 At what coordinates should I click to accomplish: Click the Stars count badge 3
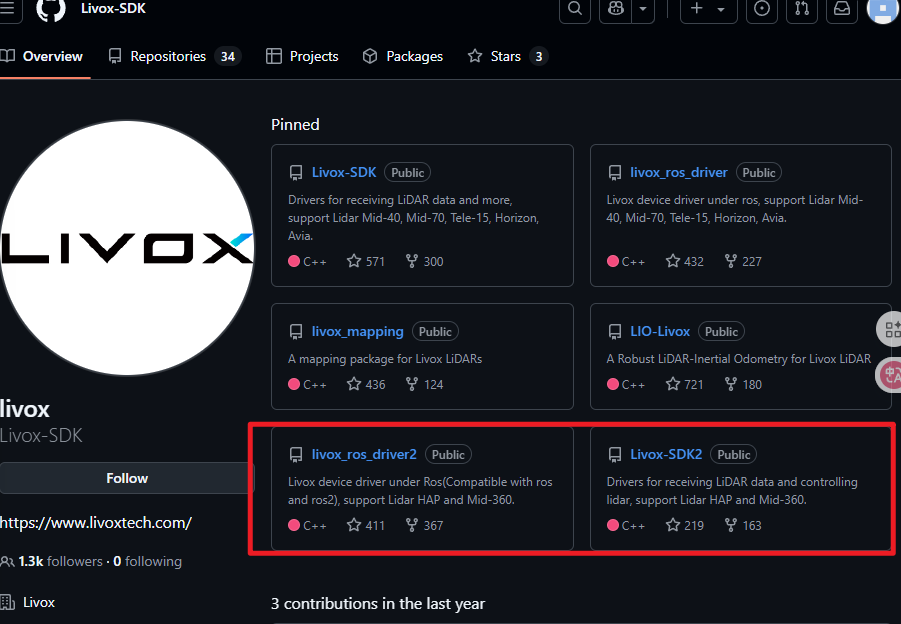(538, 56)
